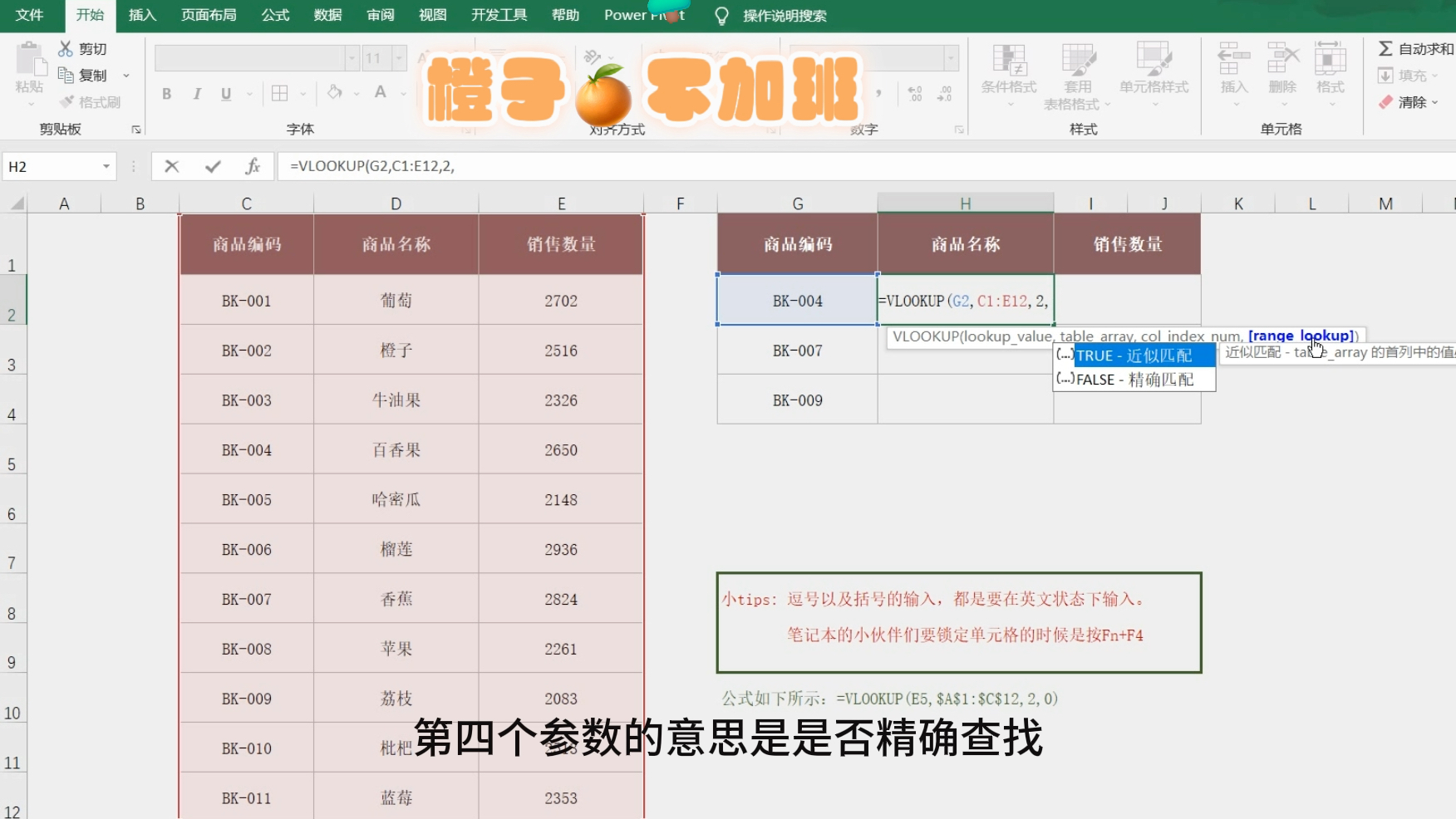Click the Clear eraser icon
This screenshot has height=819, width=1456.
click(x=1385, y=102)
